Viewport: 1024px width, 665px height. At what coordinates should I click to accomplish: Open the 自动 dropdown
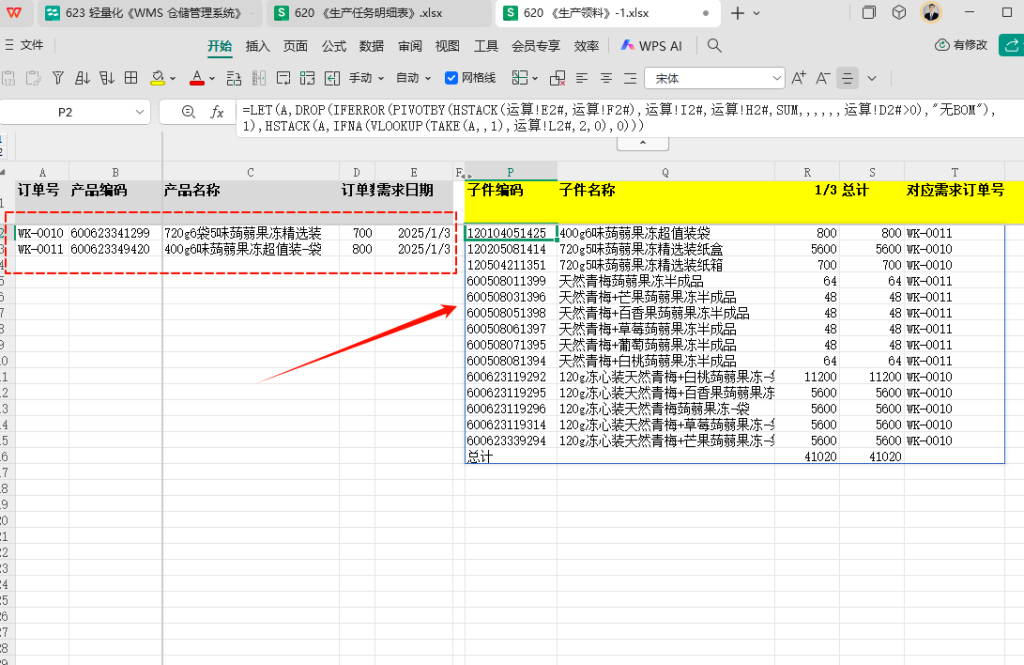[x=413, y=78]
